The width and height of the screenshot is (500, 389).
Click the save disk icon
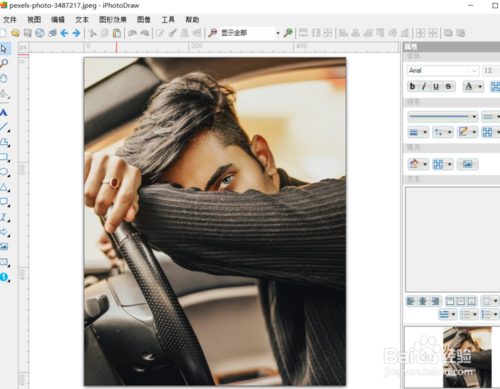27,33
